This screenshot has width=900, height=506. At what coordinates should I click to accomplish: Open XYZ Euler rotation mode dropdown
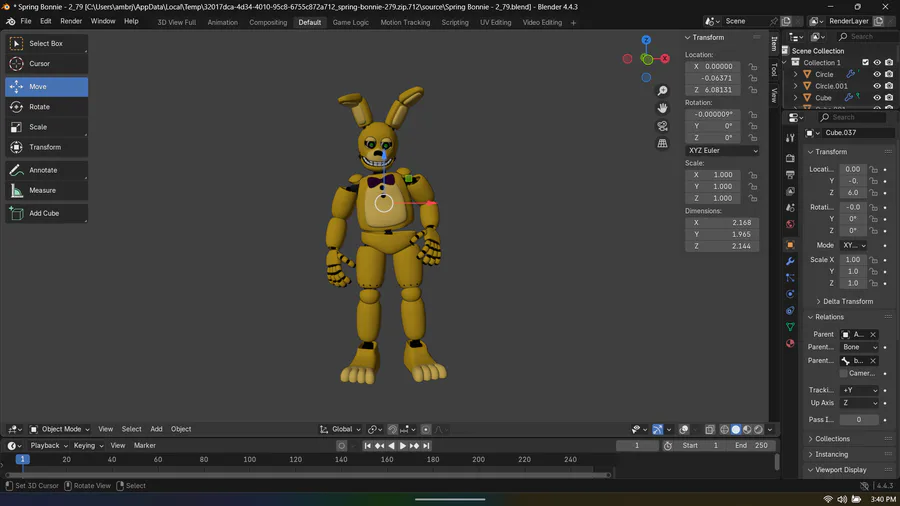[x=722, y=150]
